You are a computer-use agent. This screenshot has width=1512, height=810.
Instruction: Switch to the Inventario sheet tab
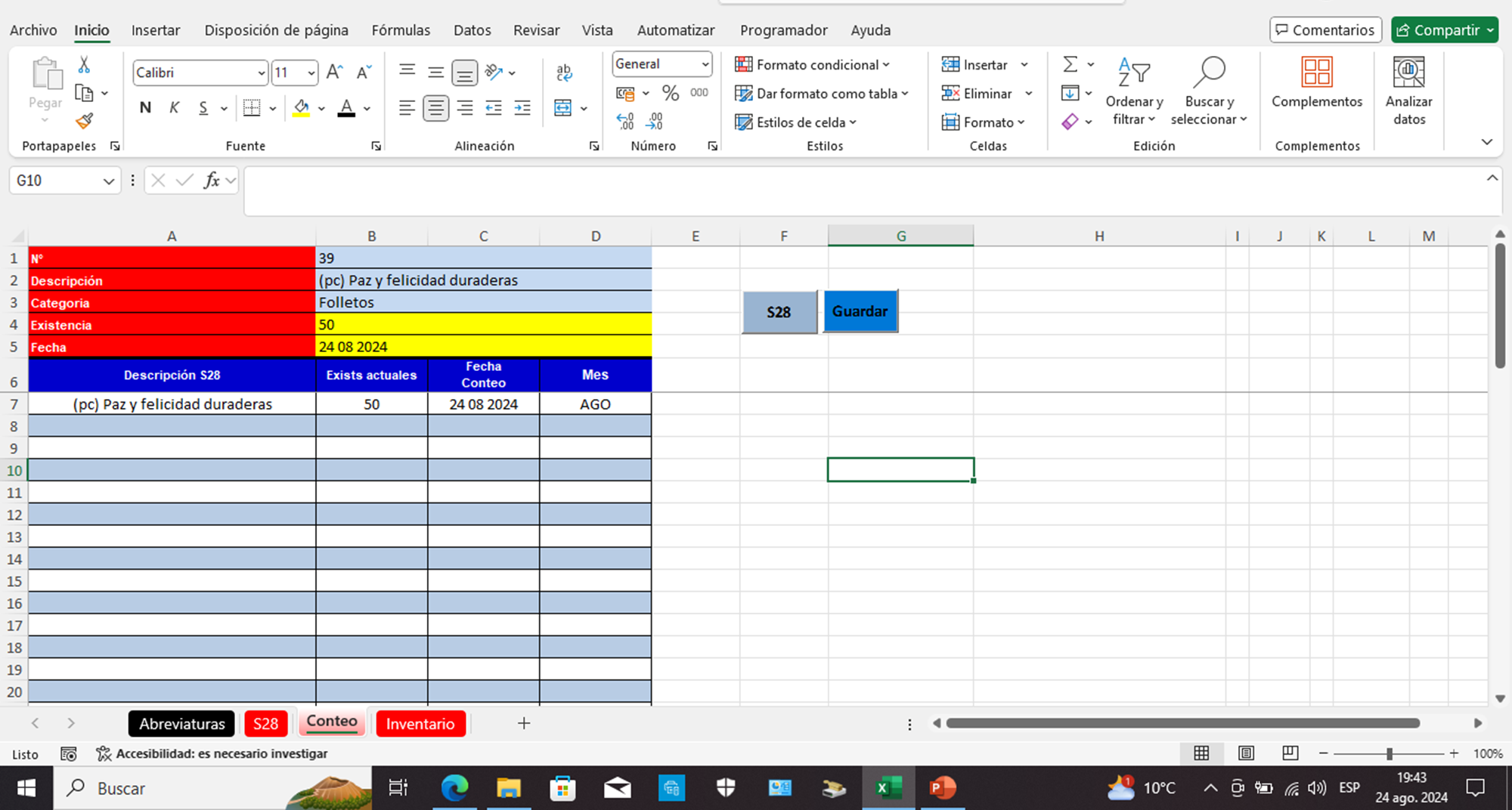[x=420, y=724]
